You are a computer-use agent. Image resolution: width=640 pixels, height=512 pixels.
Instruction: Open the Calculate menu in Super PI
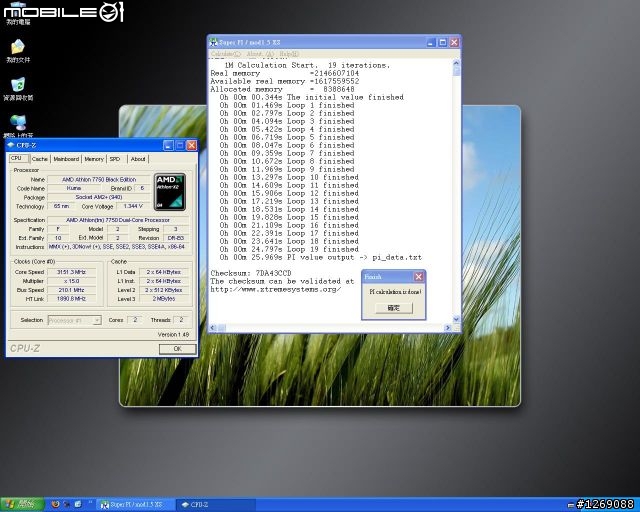click(x=226, y=54)
